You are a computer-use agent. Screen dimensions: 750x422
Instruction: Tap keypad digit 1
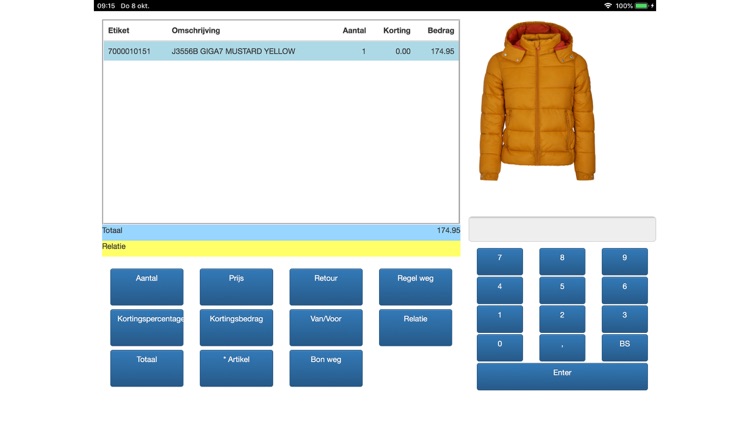click(x=499, y=319)
